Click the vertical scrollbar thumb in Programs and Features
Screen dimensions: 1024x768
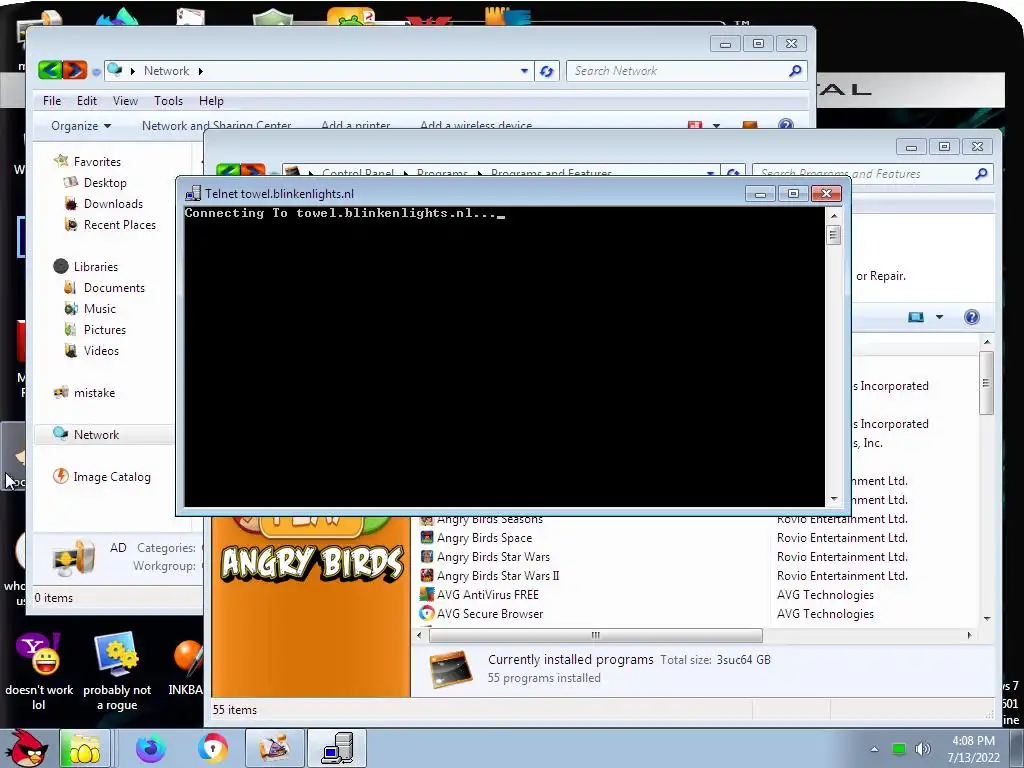(986, 383)
